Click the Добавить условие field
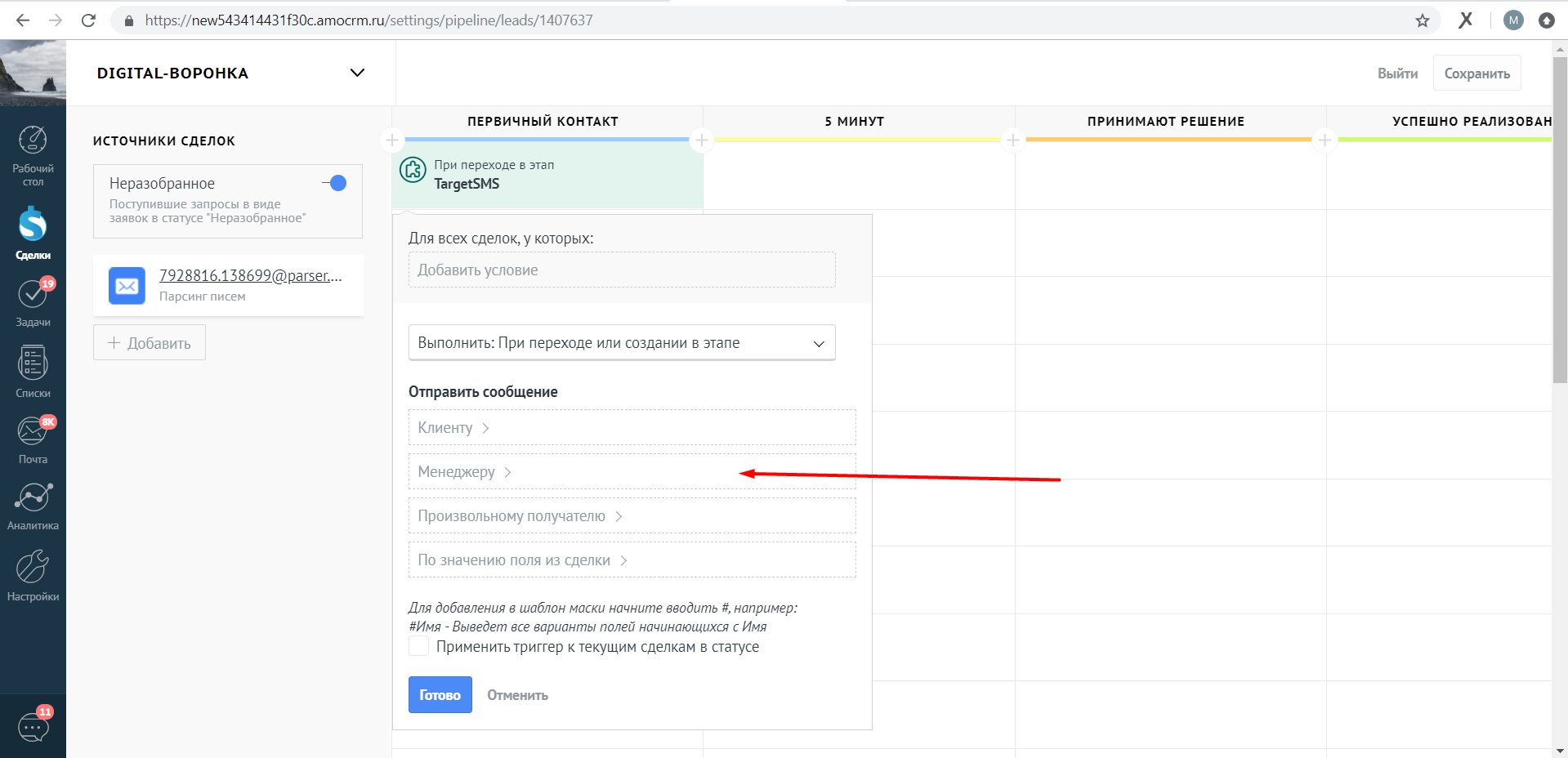The height and width of the screenshot is (758, 1568). click(622, 270)
